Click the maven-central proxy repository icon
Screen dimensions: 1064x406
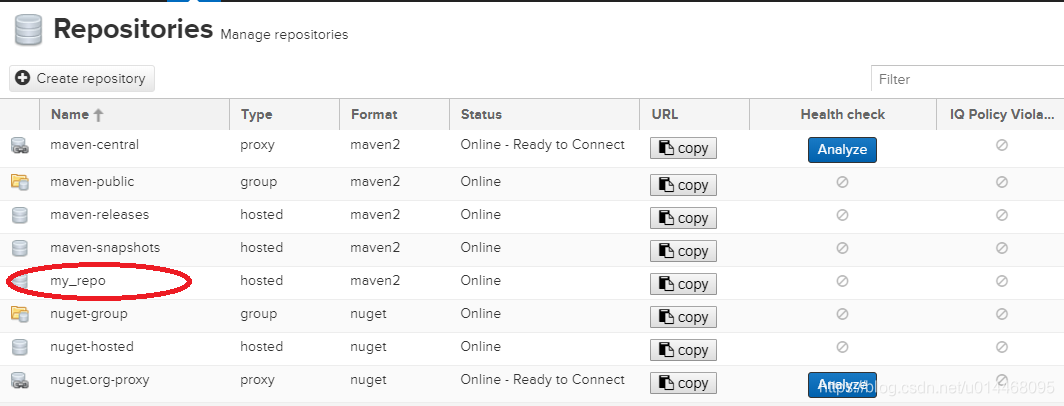coord(20,145)
